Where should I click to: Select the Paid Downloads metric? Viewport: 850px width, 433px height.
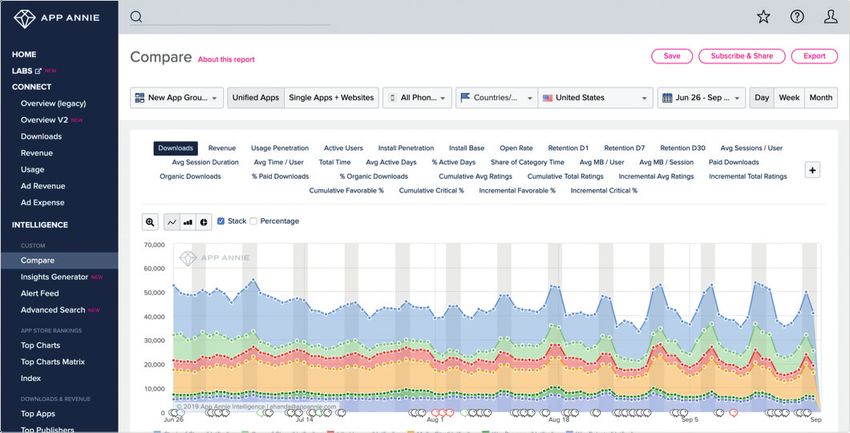pyautogui.click(x=733, y=162)
